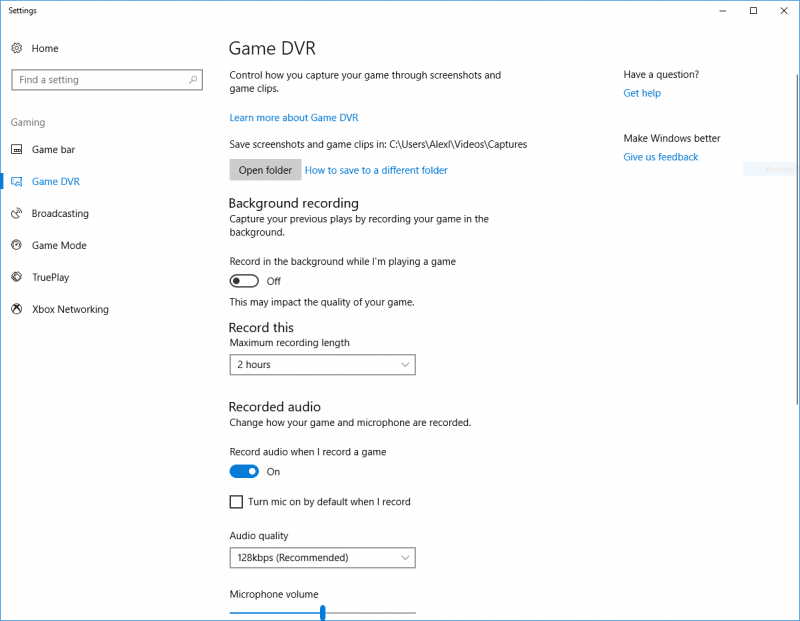This screenshot has width=800, height=621.
Task: Click Give us feedback link
Action: coord(661,157)
